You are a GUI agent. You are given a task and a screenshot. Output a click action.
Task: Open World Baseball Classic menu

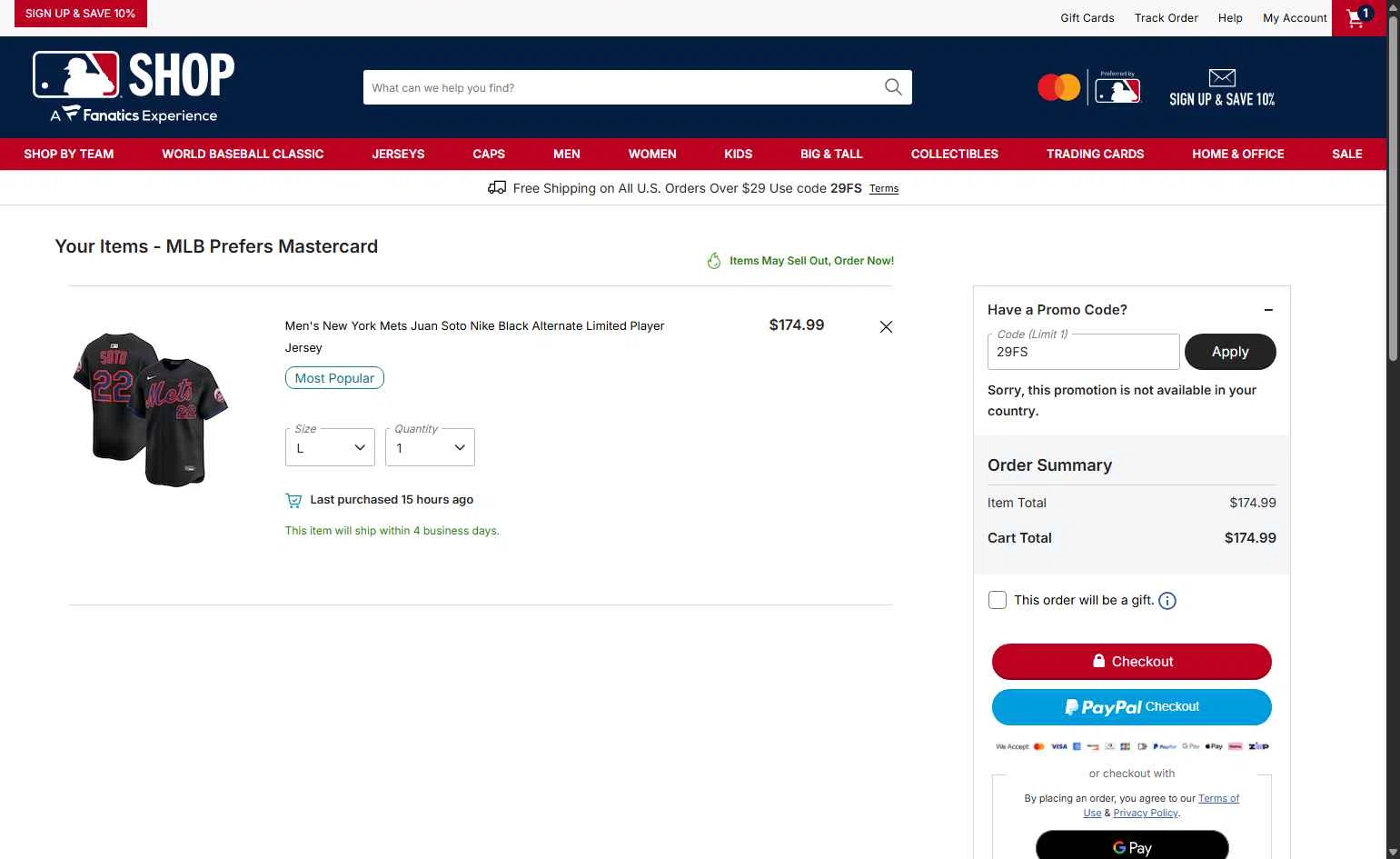243,154
